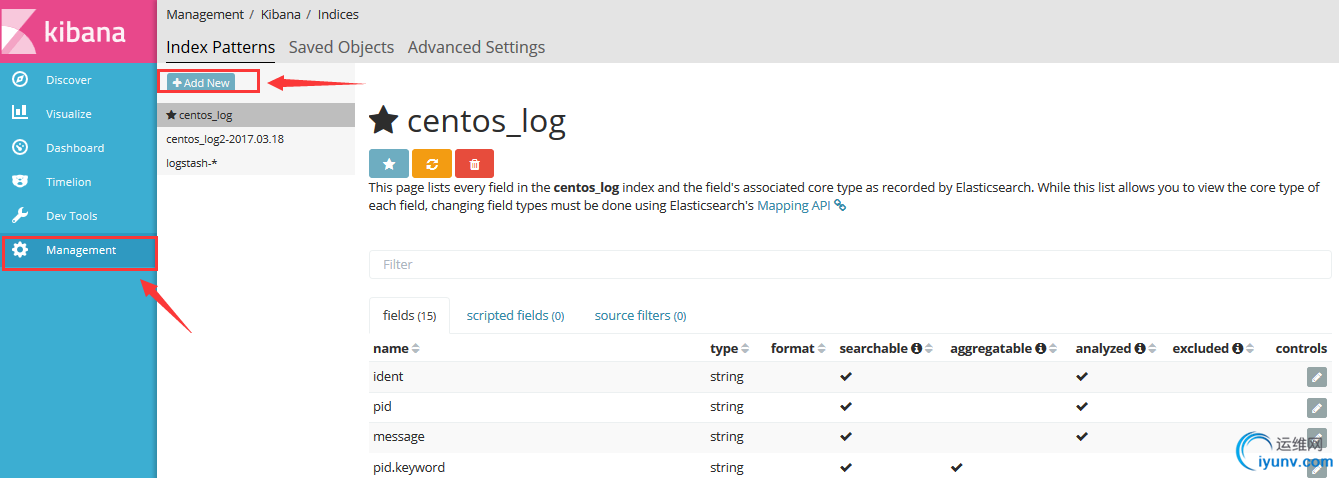
Task: Click string type in ident row
Action: pos(727,377)
